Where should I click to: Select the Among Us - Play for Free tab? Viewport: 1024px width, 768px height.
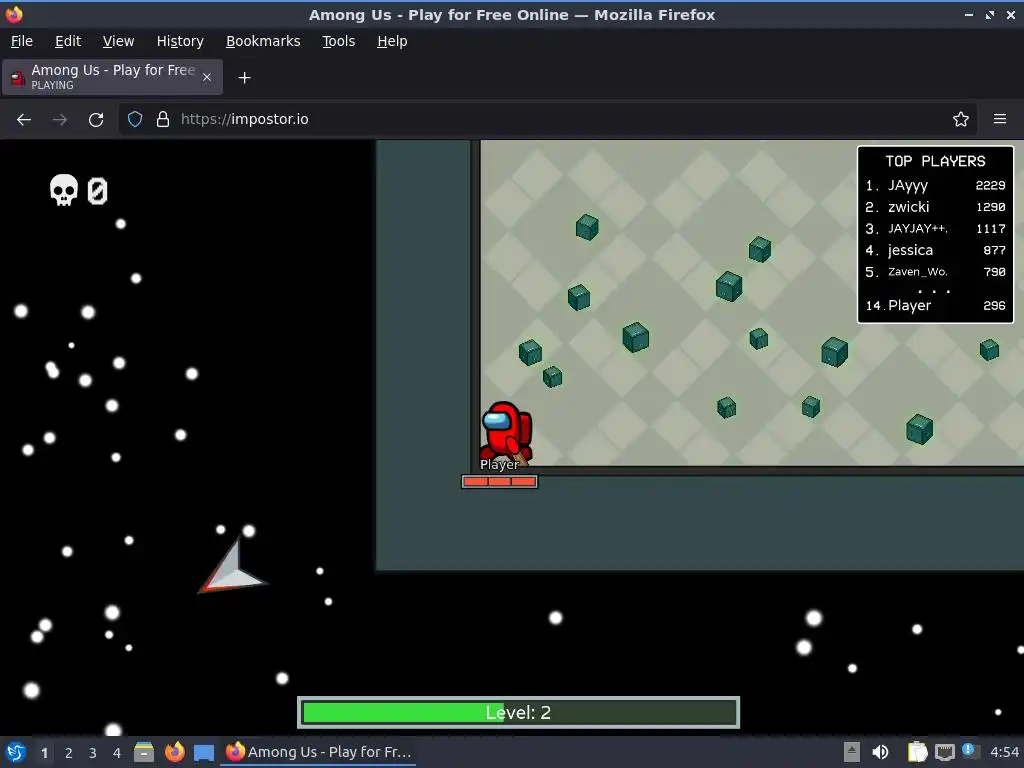(x=112, y=77)
